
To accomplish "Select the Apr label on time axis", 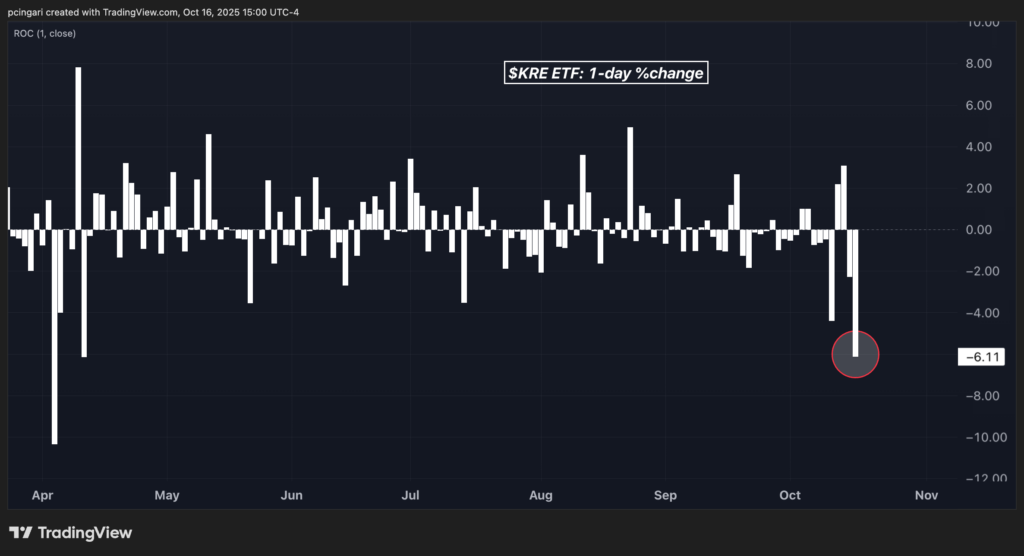I will (43, 495).
